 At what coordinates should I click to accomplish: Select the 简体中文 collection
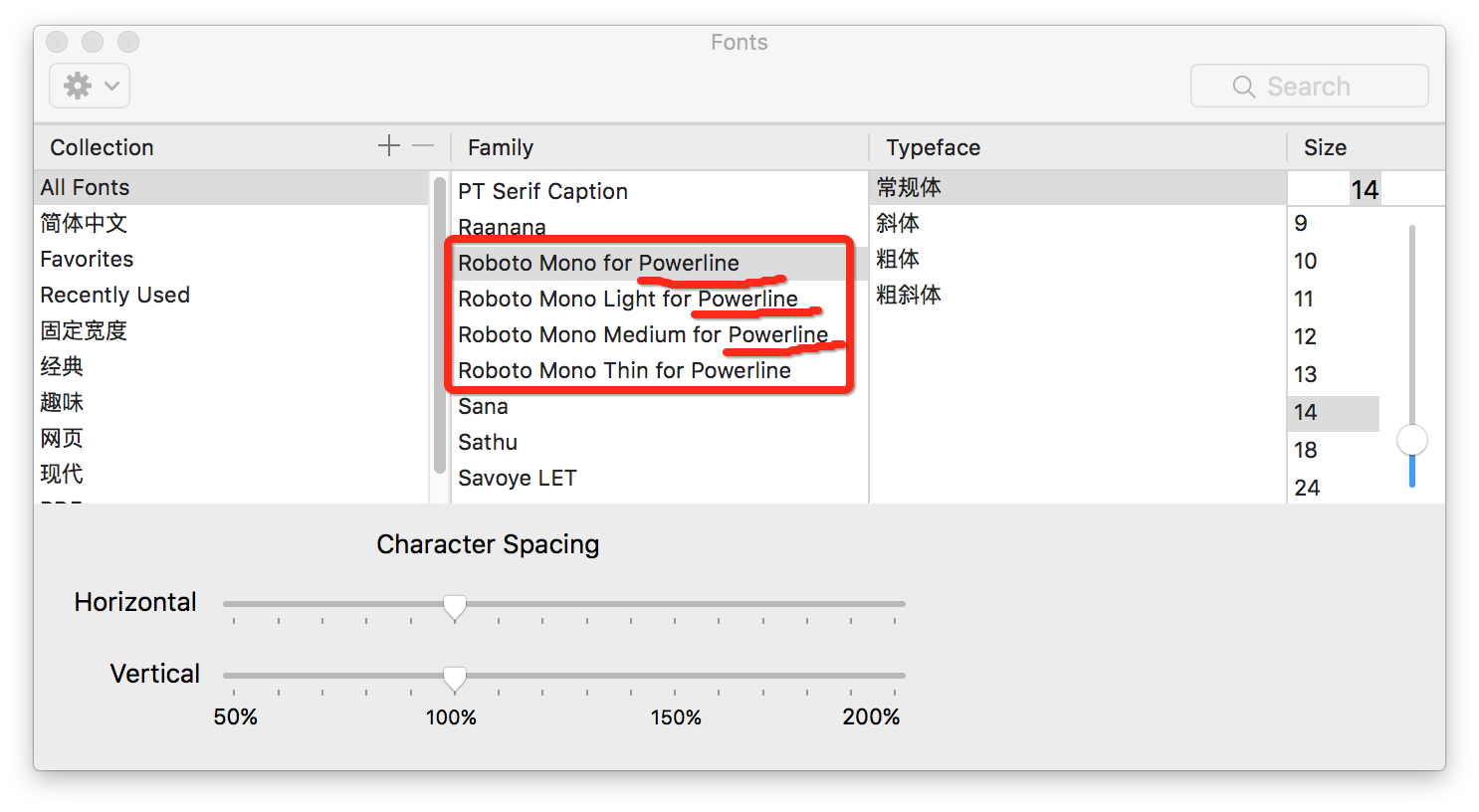(231, 223)
